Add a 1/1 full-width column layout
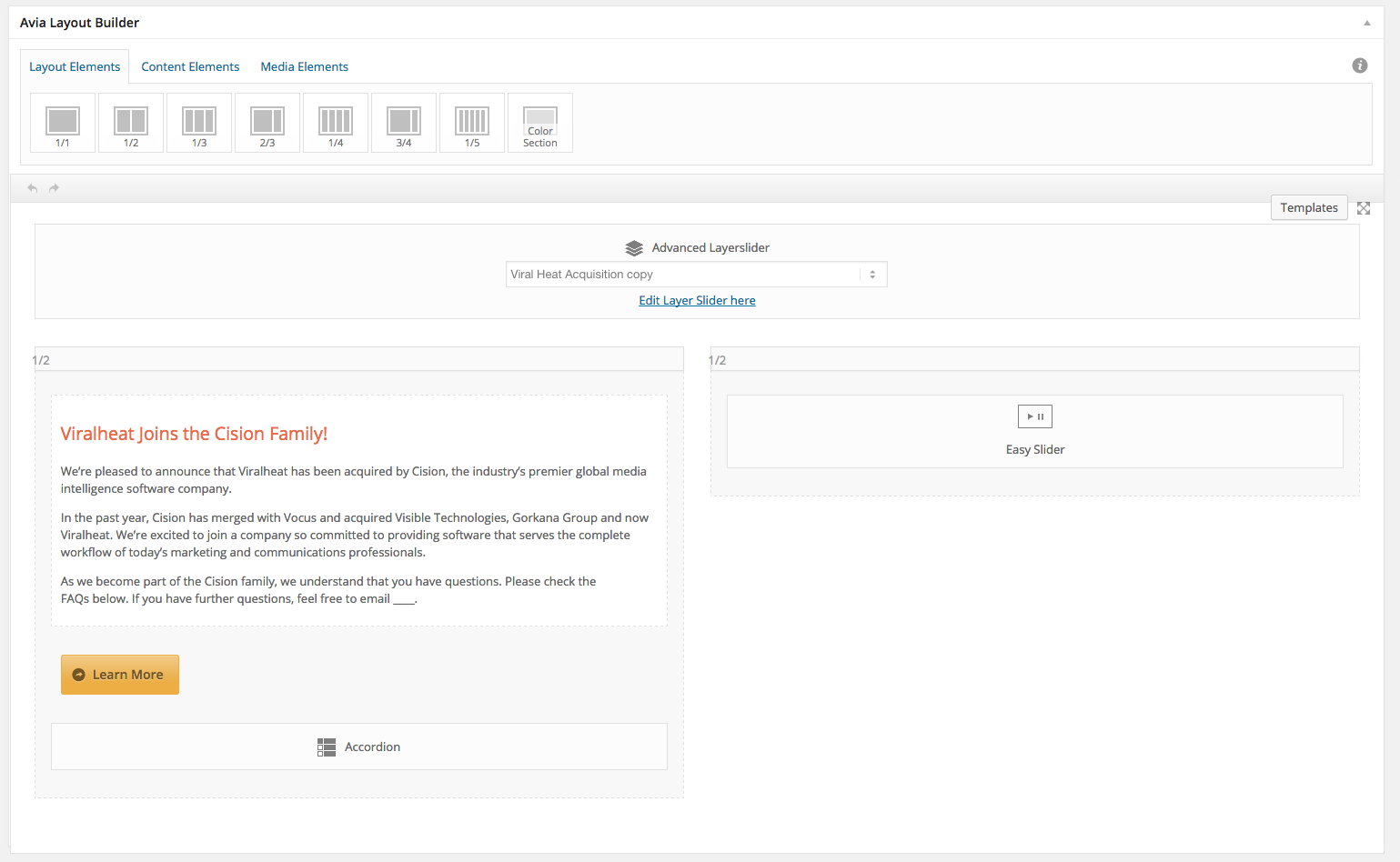The height and width of the screenshot is (862, 1400). pyautogui.click(x=63, y=123)
